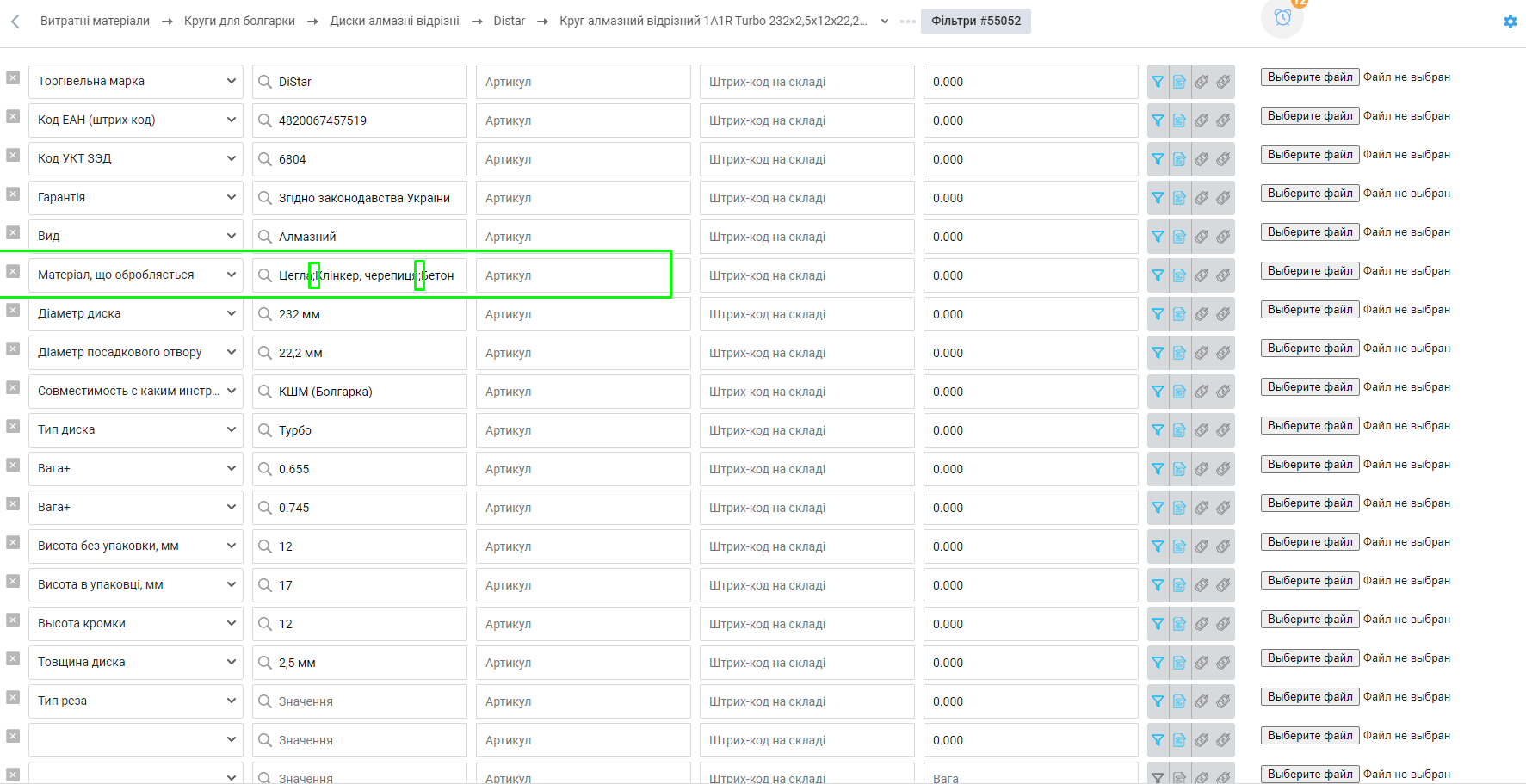The image size is (1526, 784).
Task: Expand the breadcrumb chevron after the product name
Action: coord(885,22)
